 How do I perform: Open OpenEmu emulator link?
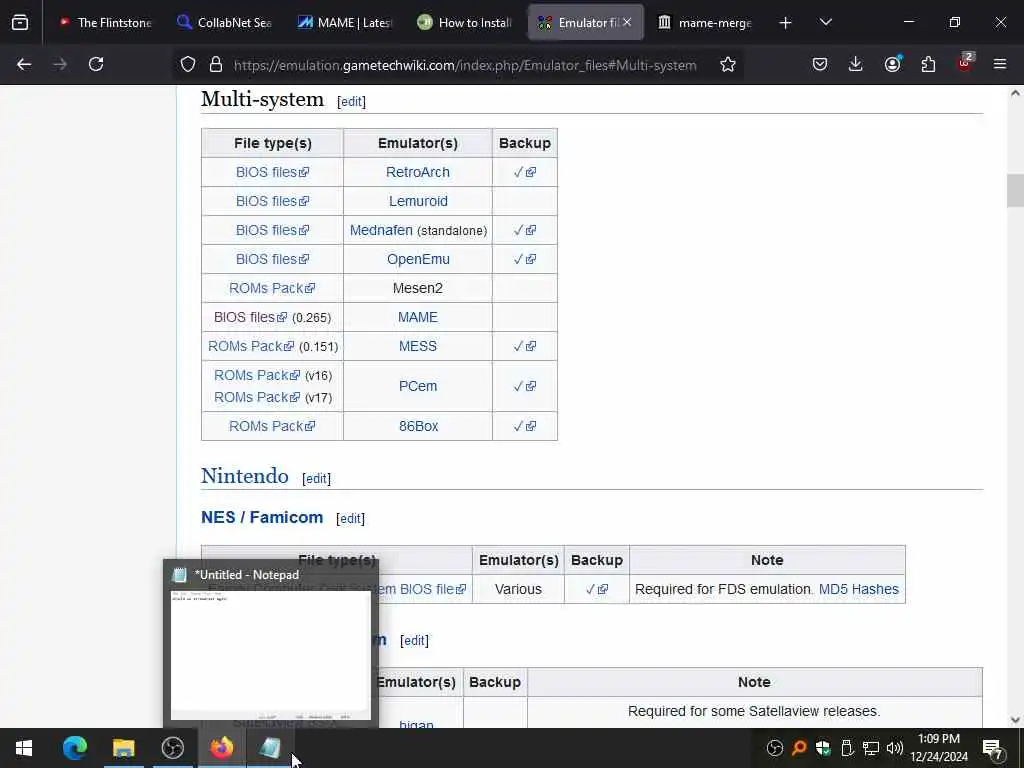click(x=418, y=259)
